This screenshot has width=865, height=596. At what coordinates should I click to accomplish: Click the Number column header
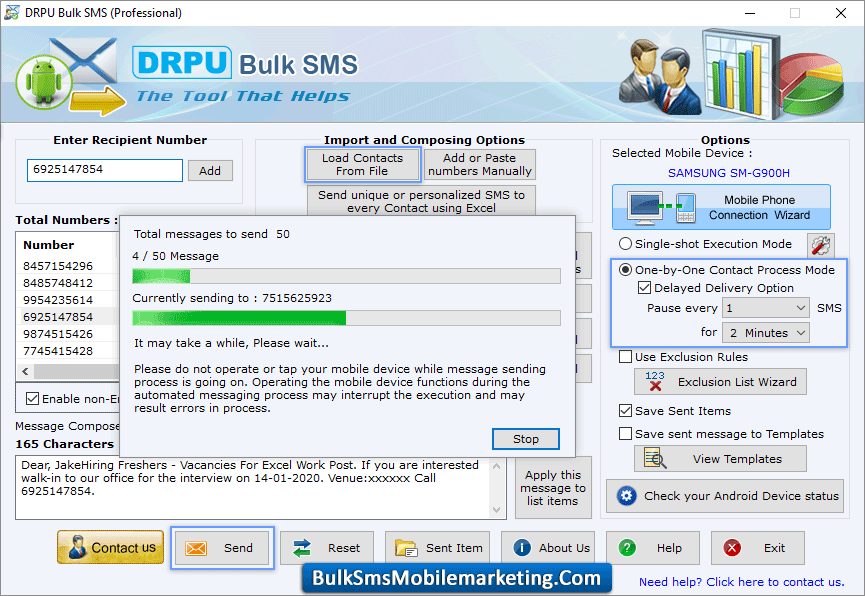click(49, 245)
